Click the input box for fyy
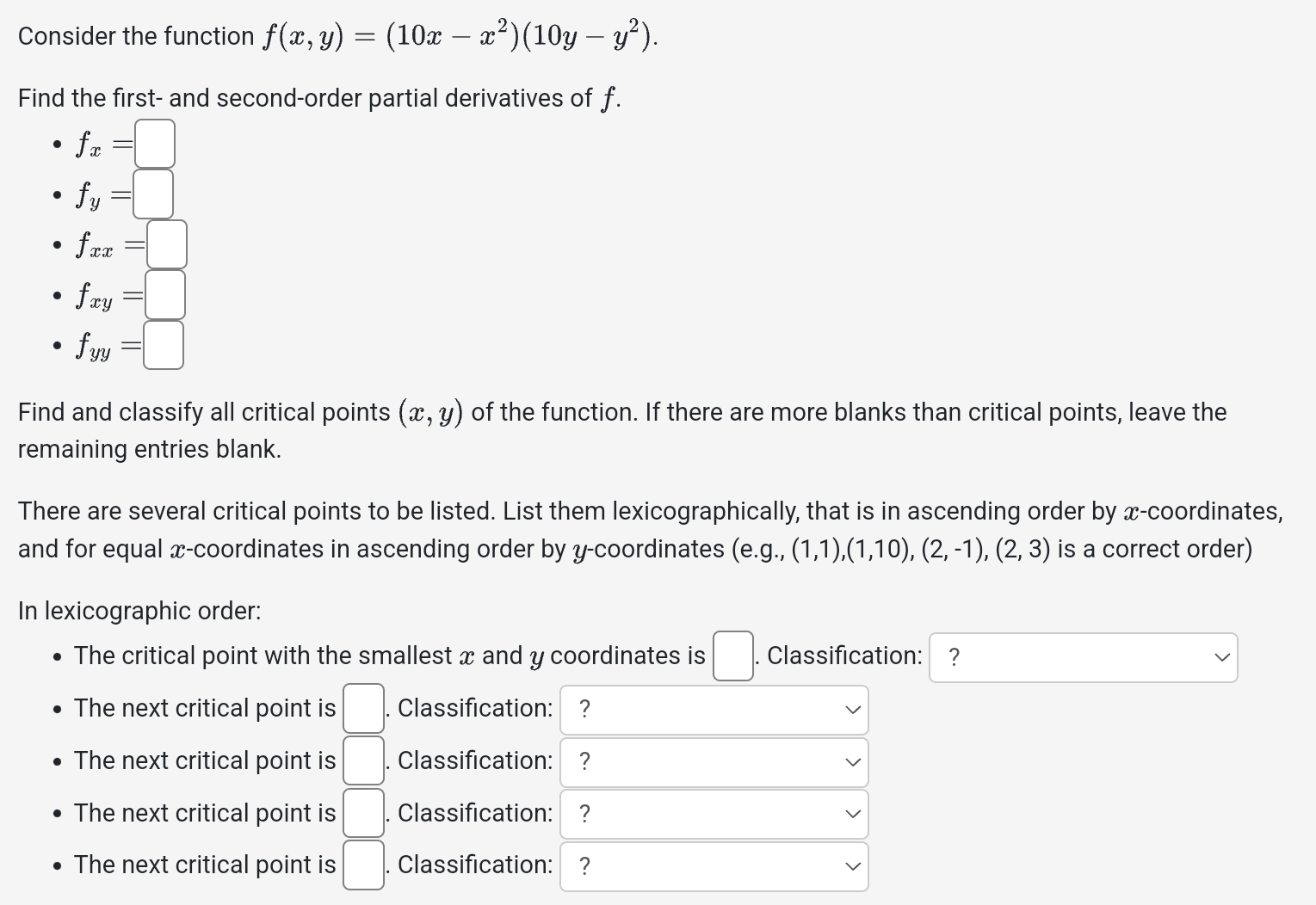This screenshot has height=905, width=1316. click(164, 344)
